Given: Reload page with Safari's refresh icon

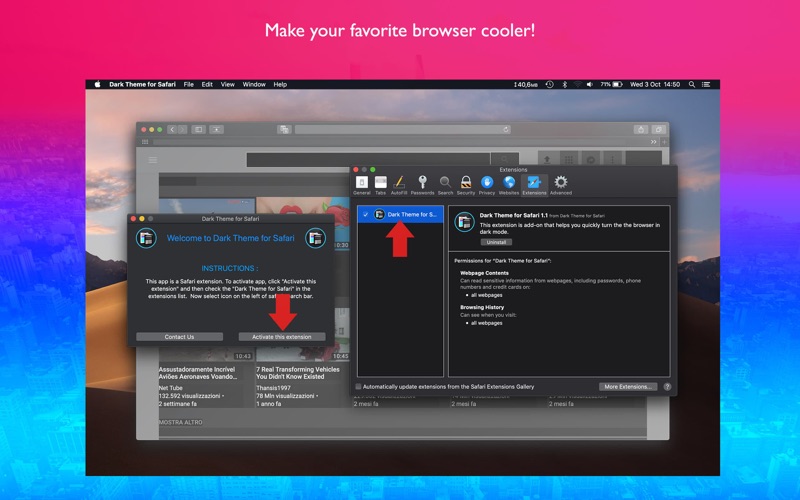Looking at the screenshot, I should pos(506,130).
